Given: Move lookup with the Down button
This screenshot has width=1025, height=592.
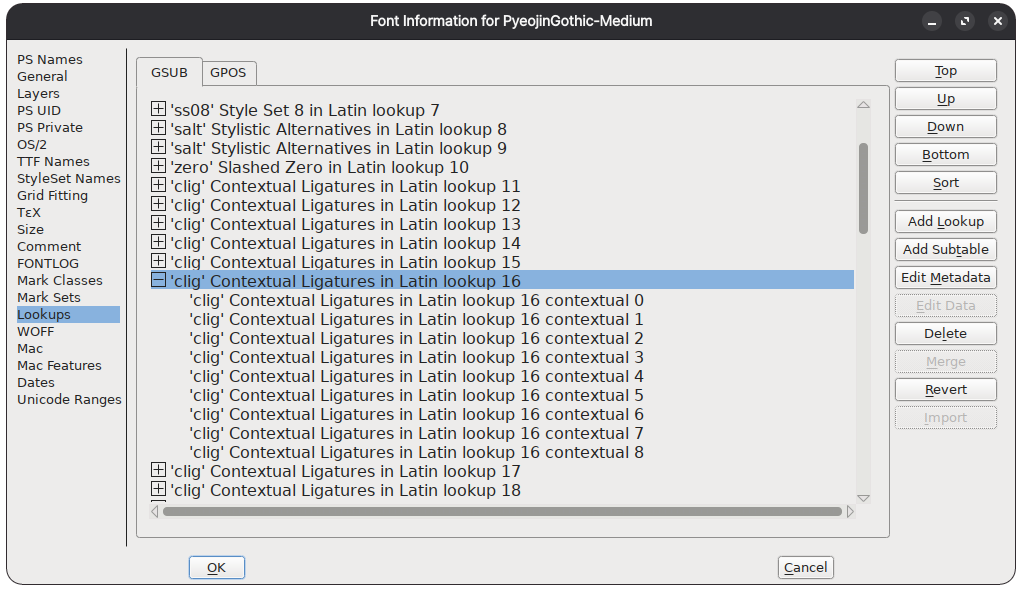Looking at the screenshot, I should [945, 127].
